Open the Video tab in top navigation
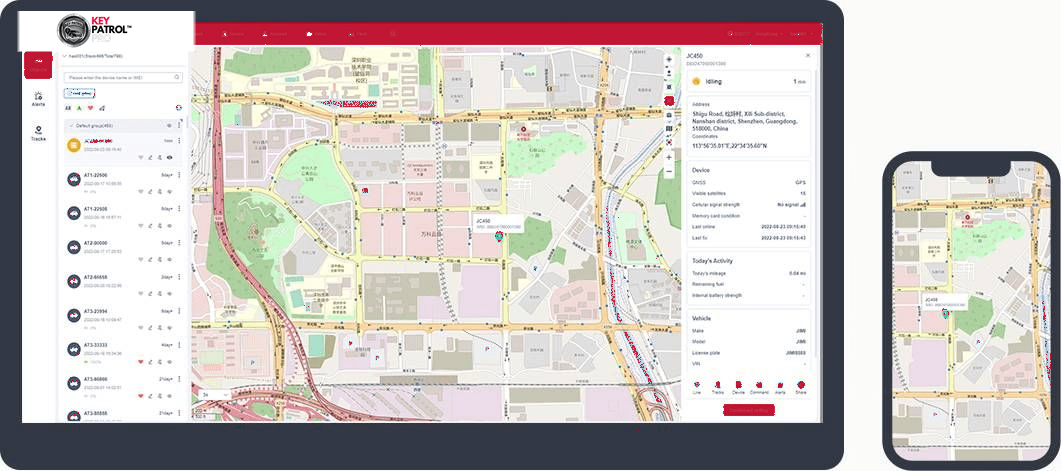This screenshot has width=1061, height=471. tap(317, 33)
